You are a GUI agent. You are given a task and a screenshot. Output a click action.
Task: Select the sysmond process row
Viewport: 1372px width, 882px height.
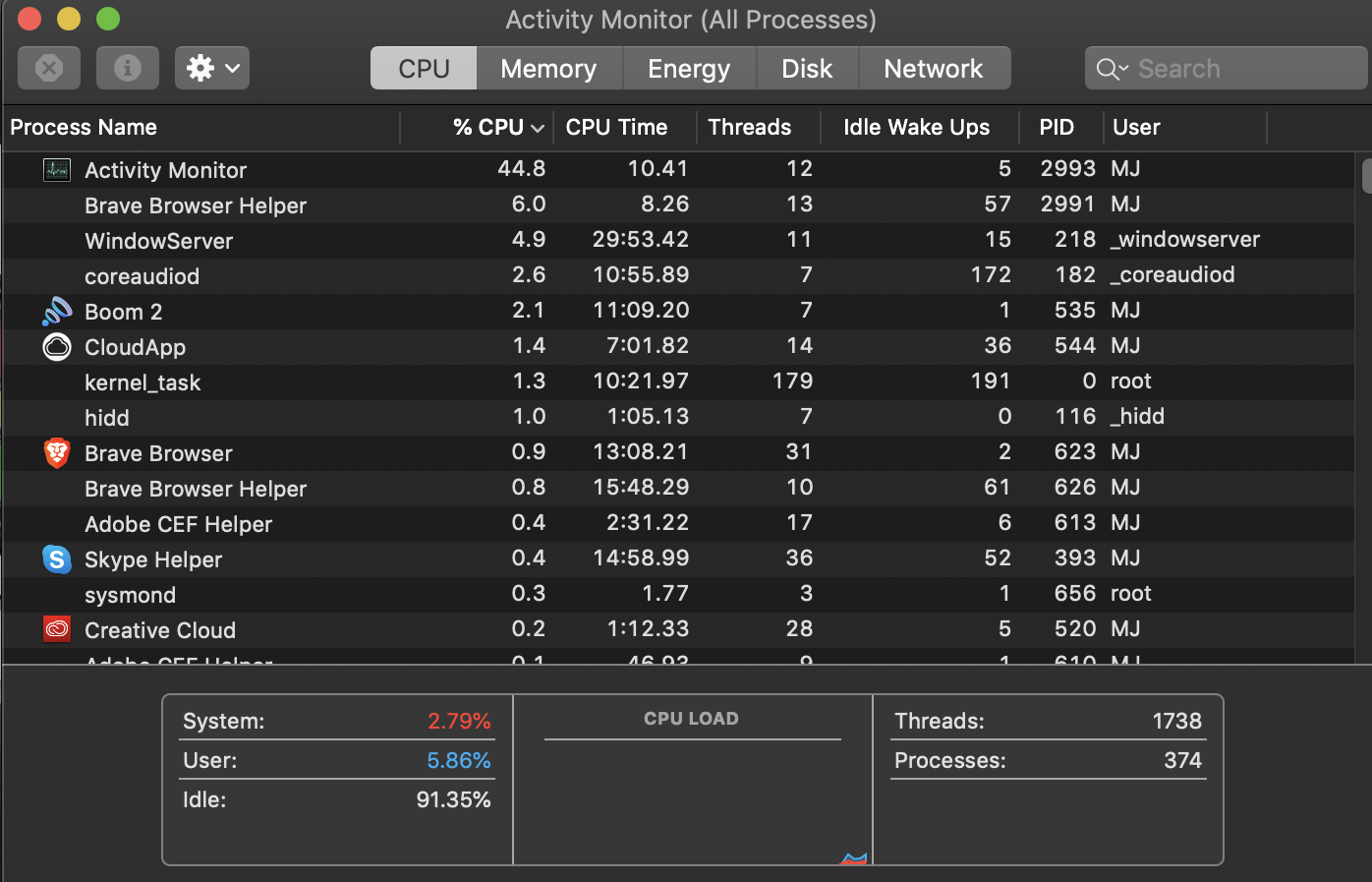point(678,595)
